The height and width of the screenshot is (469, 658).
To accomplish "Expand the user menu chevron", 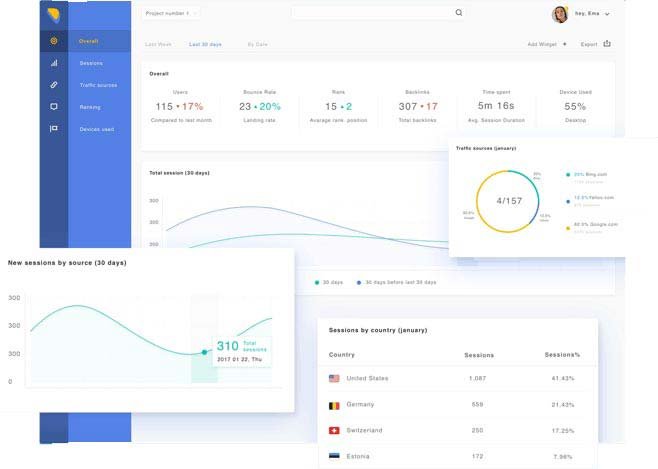I will point(607,15).
